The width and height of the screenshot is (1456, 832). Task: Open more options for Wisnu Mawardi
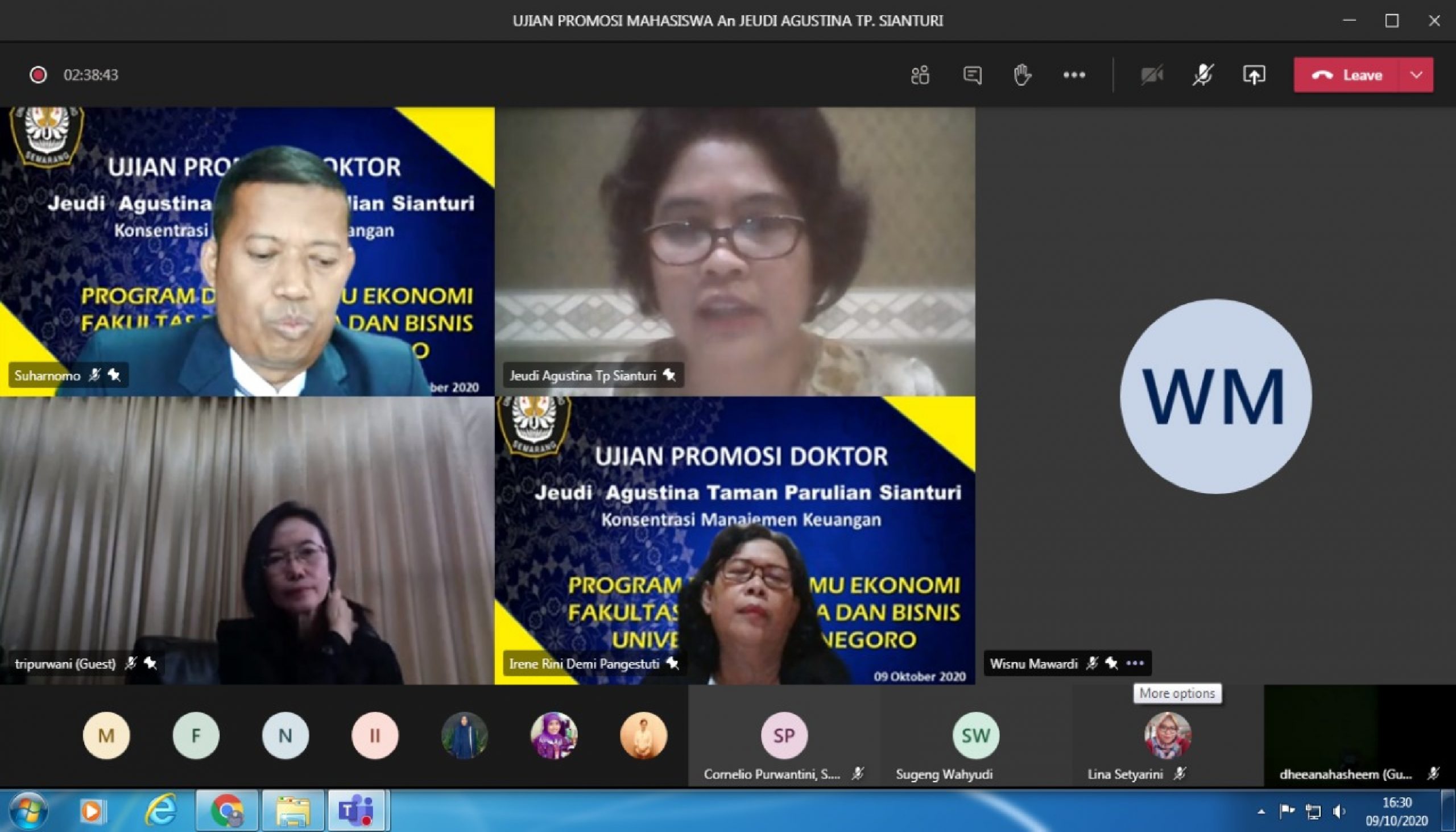pos(1135,663)
